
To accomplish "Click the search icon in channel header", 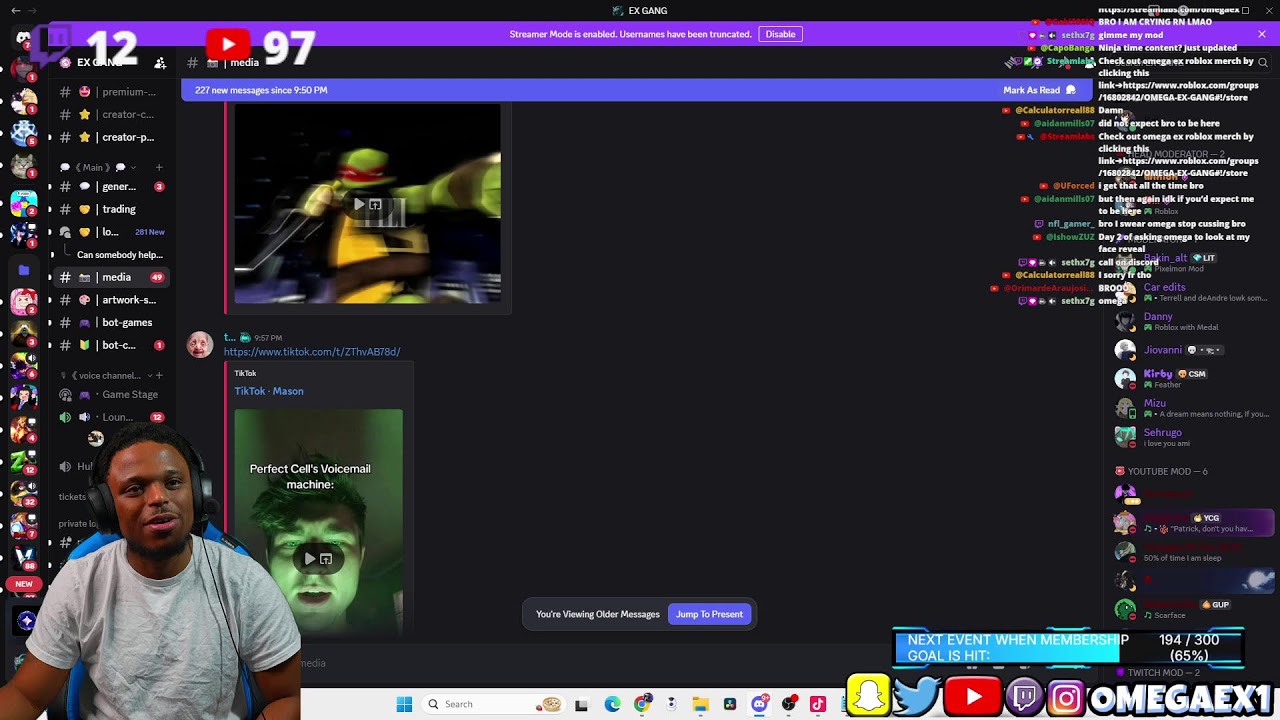I will click(1263, 63).
